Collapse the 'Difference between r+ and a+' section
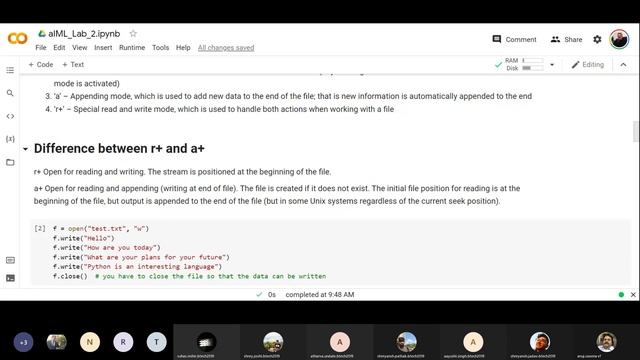This screenshot has height=360, width=640. (x=25, y=149)
